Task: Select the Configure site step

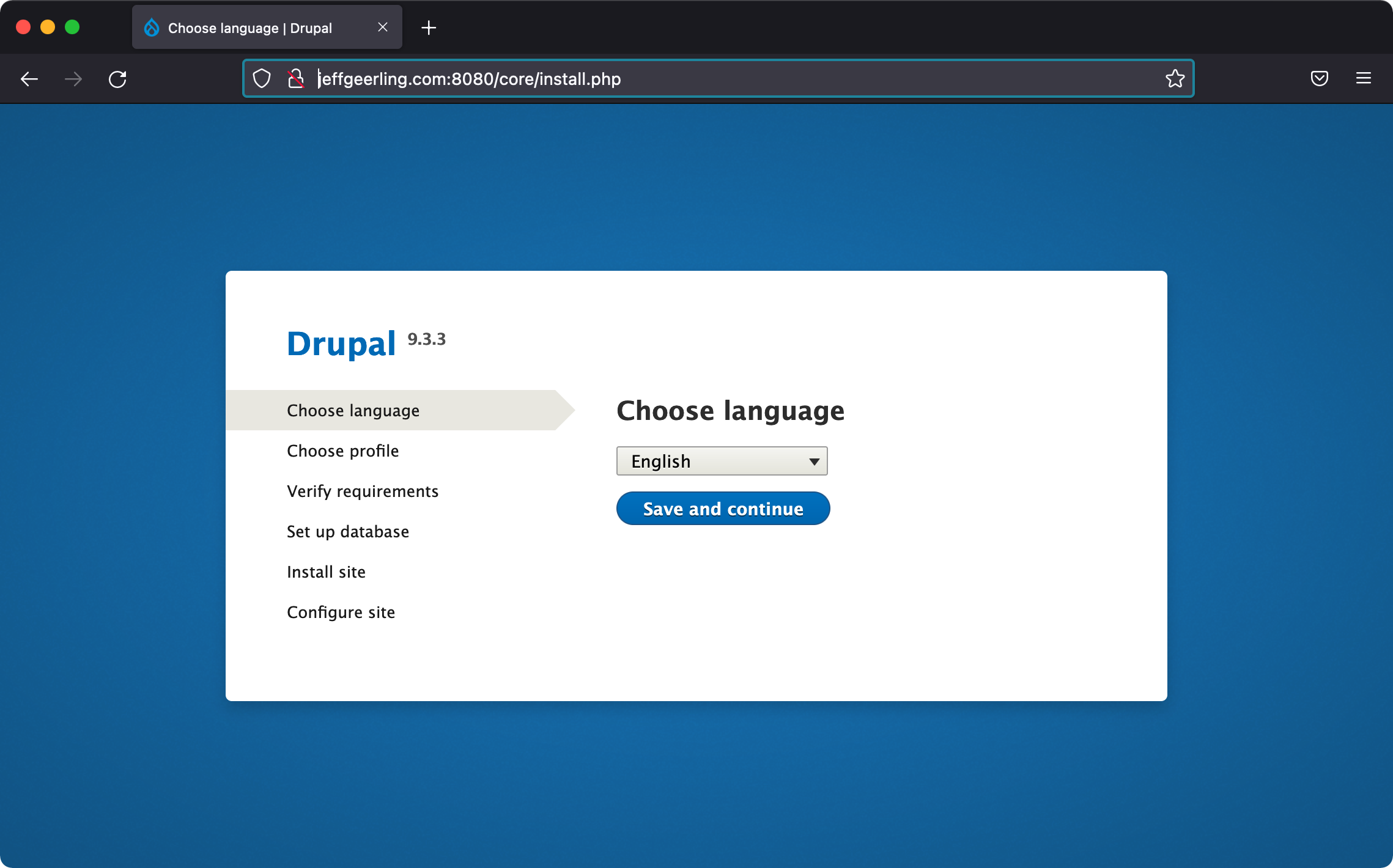Action: pyautogui.click(x=341, y=612)
